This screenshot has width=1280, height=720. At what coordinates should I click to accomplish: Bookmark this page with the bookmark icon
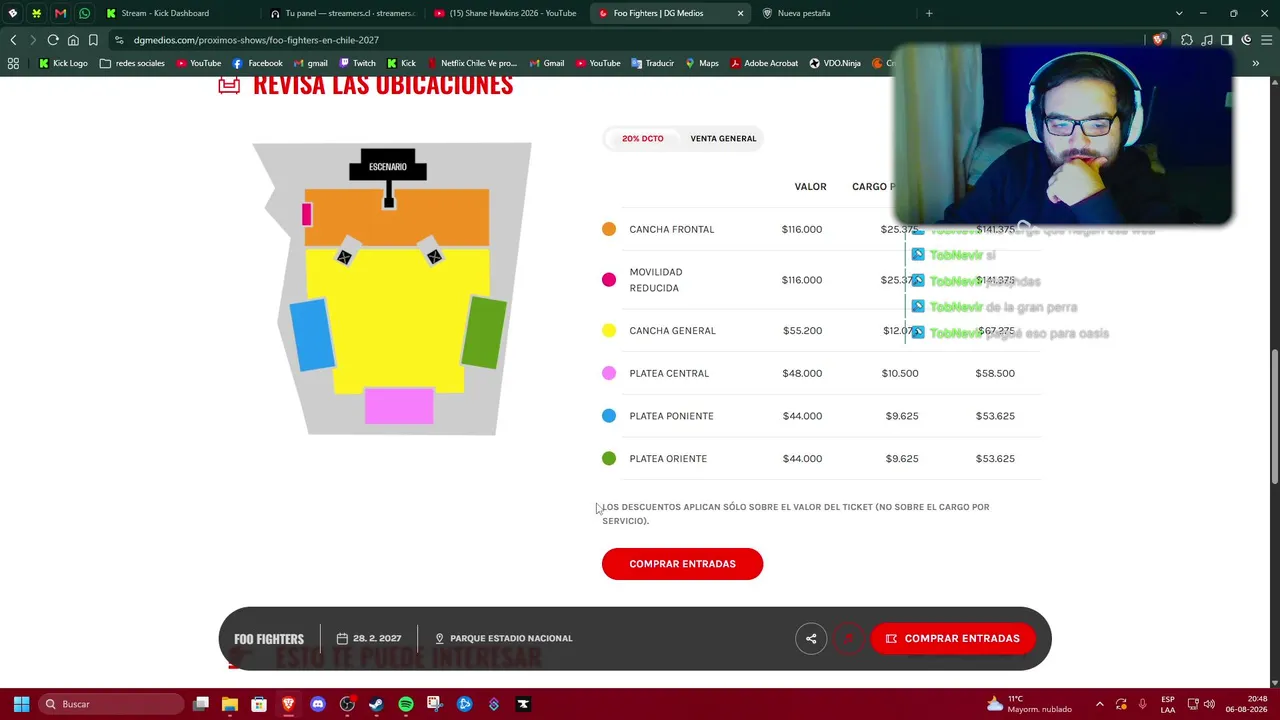(93, 40)
